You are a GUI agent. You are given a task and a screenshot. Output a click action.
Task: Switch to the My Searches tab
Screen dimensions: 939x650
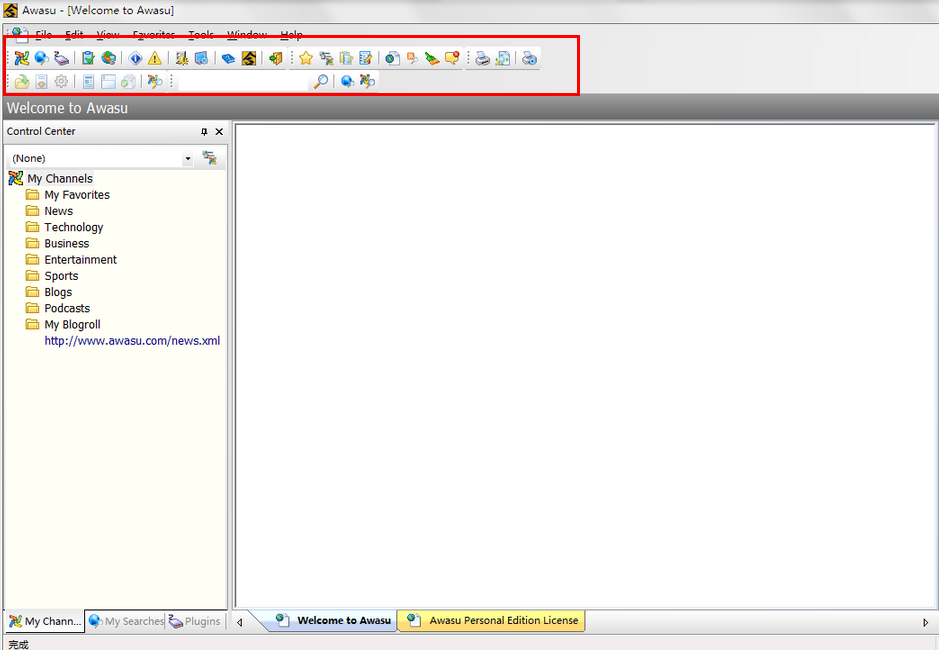pos(125,621)
